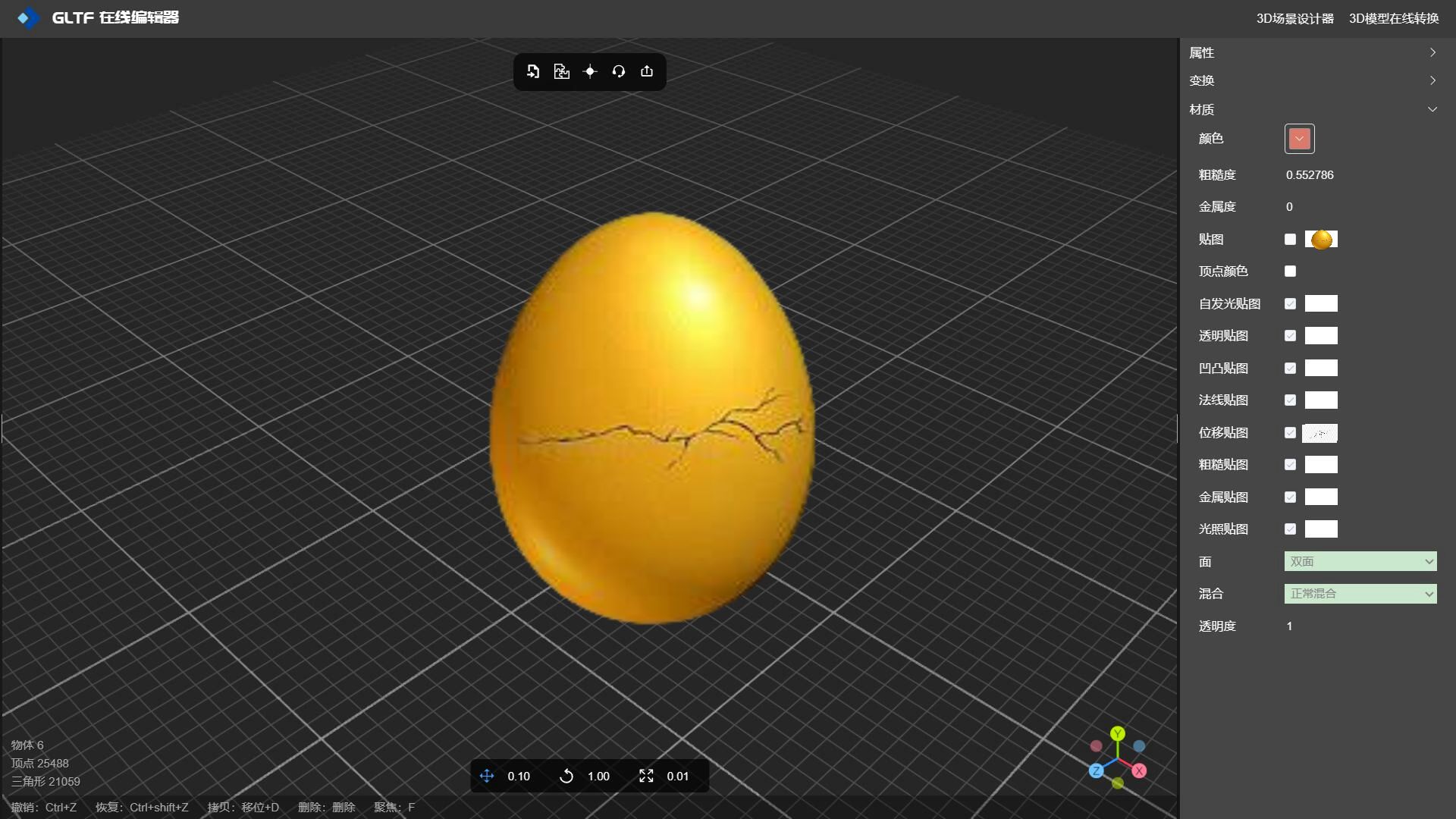1456x819 pixels.
Task: Click the green Y axis on the gizmo
Action: pos(1118,733)
